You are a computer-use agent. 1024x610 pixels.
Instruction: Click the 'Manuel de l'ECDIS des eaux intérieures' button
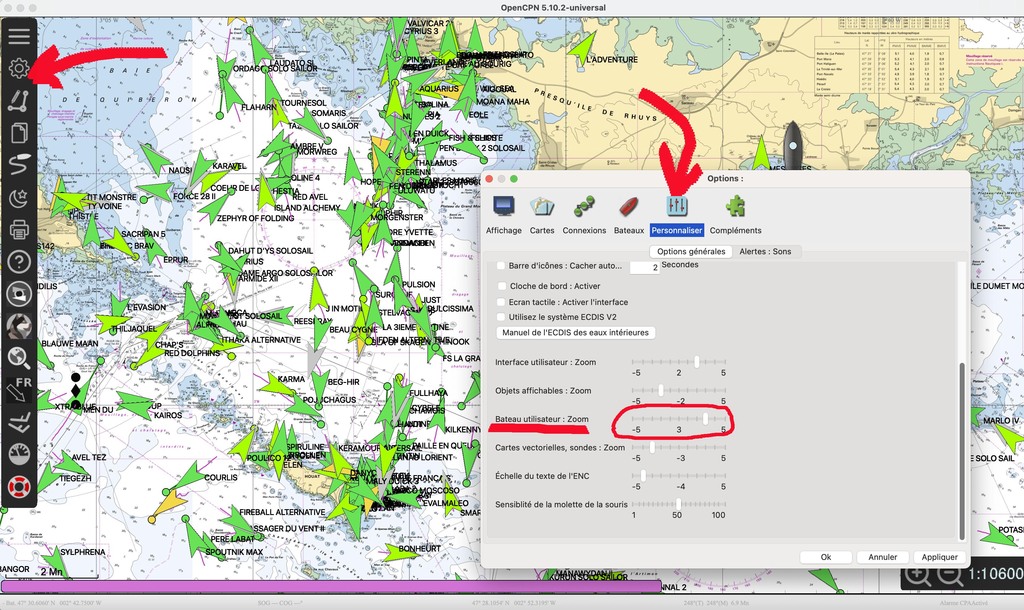click(575, 332)
